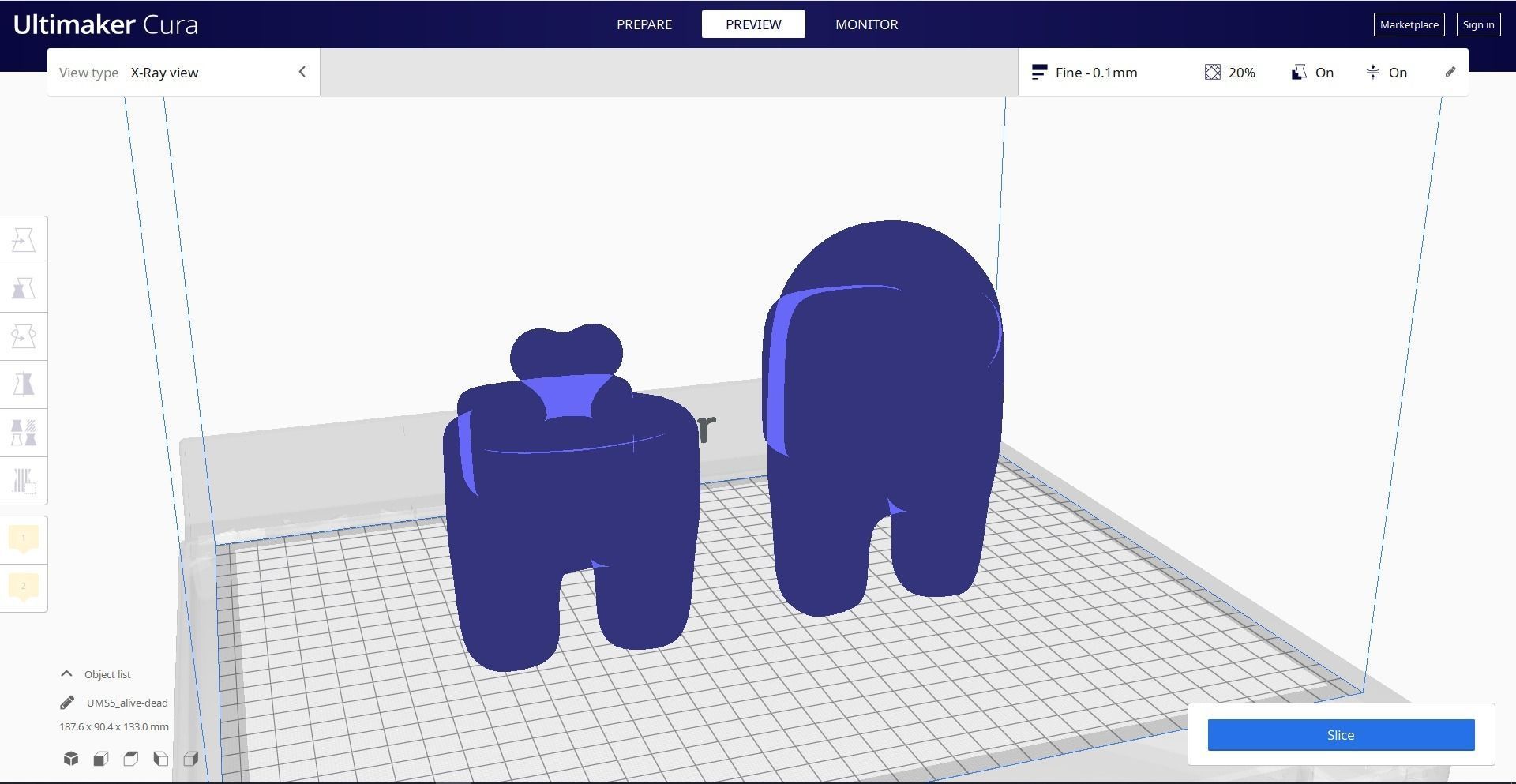Open the Marketplace
Screen dimensions: 1516x784
click(1409, 24)
